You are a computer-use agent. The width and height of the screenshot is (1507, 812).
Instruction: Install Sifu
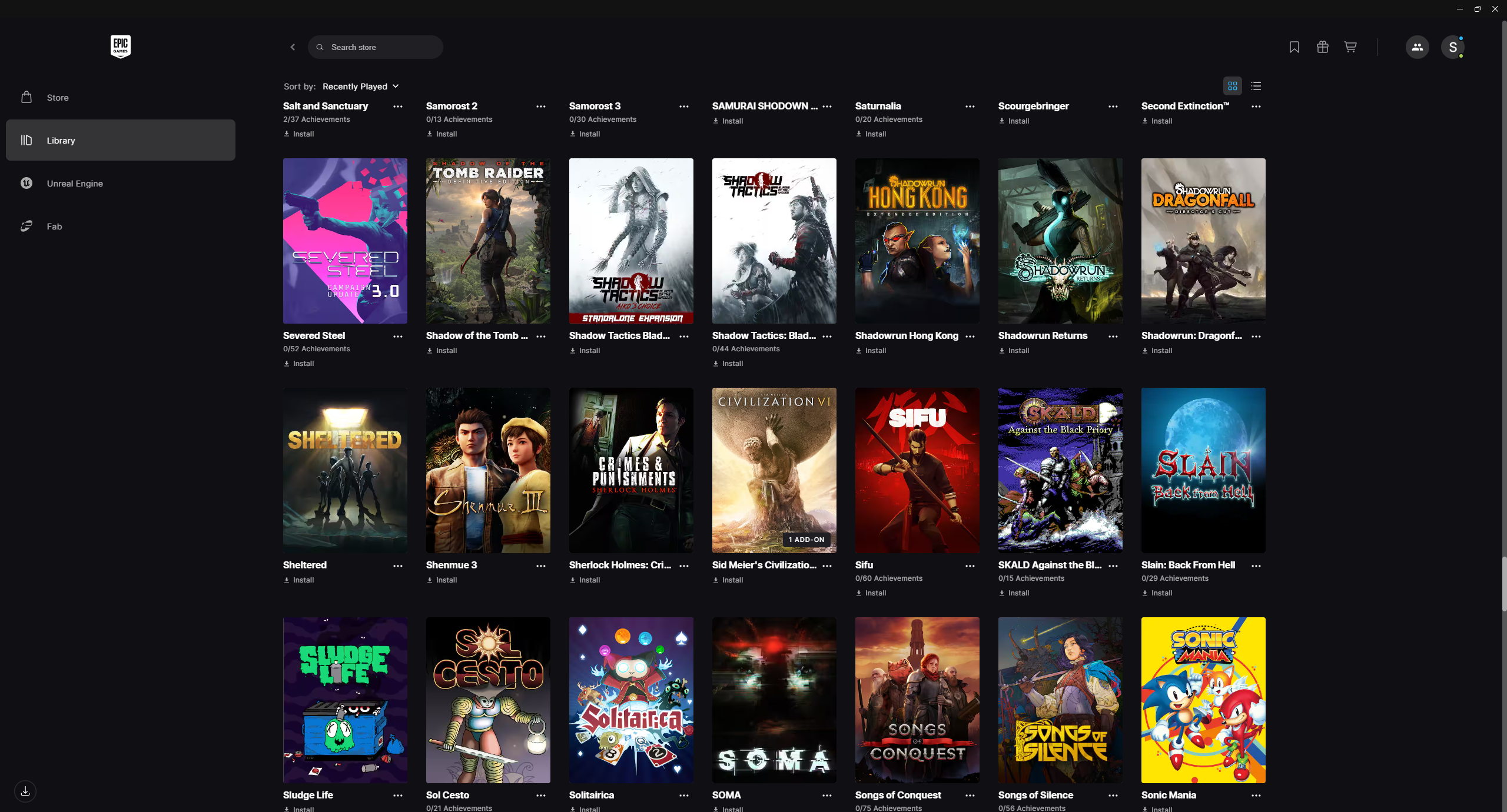(871, 593)
